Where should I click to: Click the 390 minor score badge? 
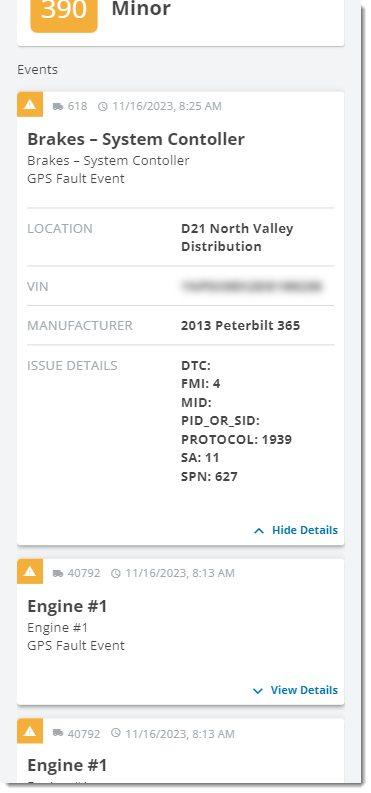(x=64, y=14)
